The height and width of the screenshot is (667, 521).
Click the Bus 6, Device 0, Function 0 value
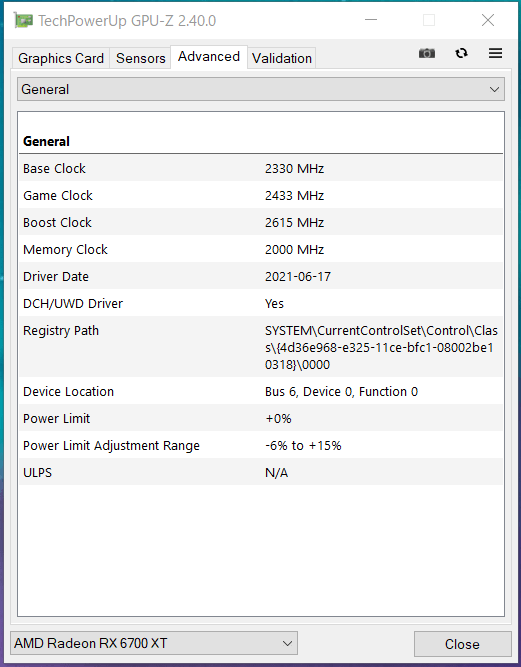click(x=342, y=391)
